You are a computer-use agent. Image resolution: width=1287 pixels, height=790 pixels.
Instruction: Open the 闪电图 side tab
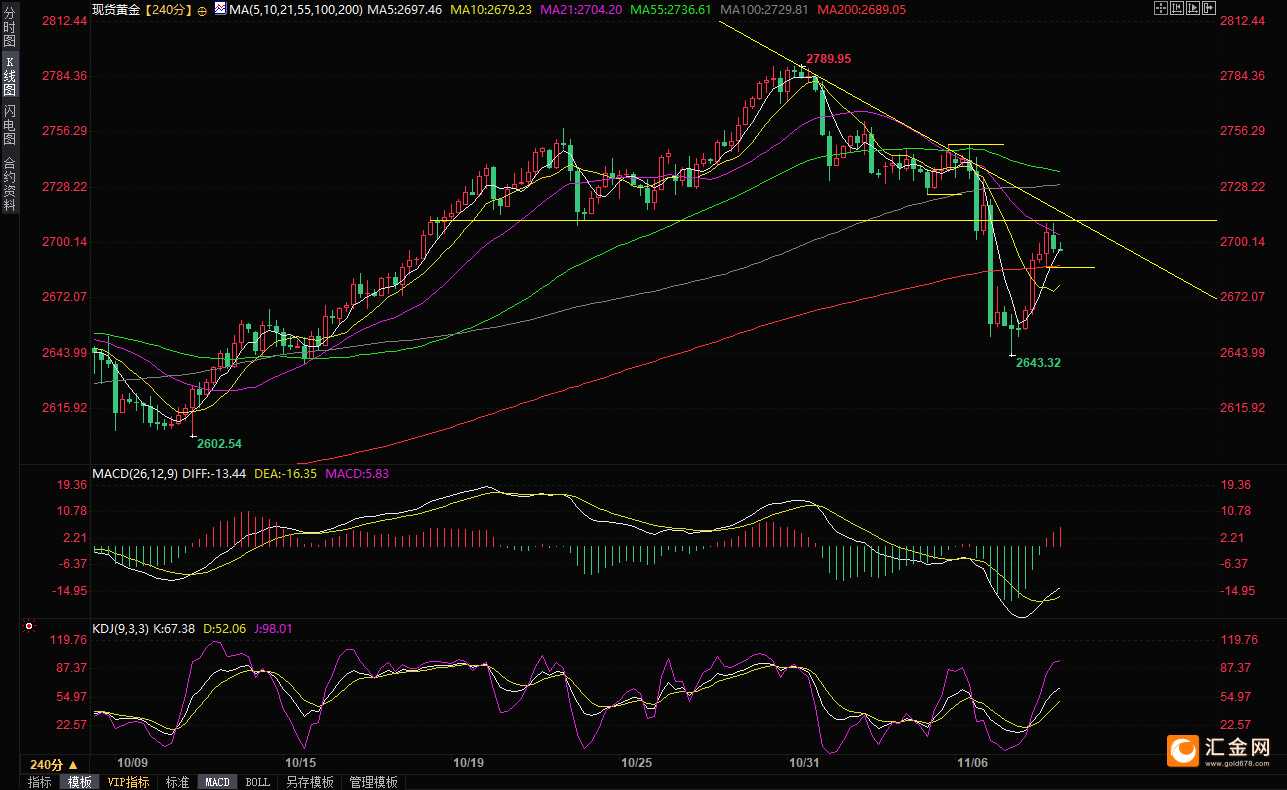(x=10, y=125)
